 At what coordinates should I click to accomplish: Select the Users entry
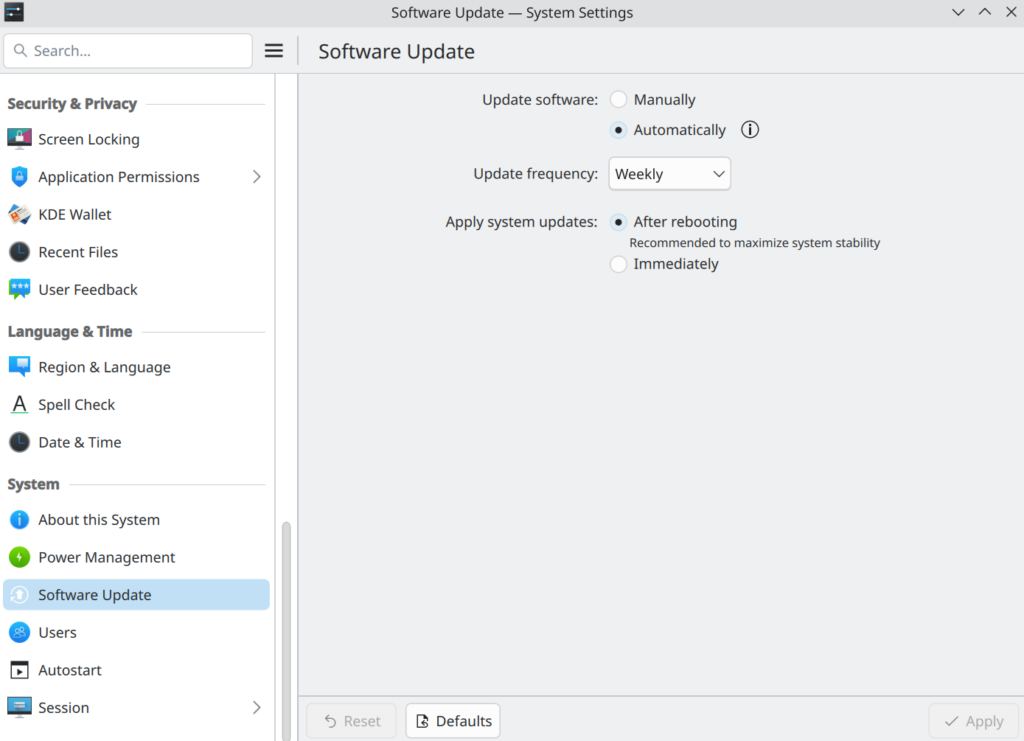136,633
